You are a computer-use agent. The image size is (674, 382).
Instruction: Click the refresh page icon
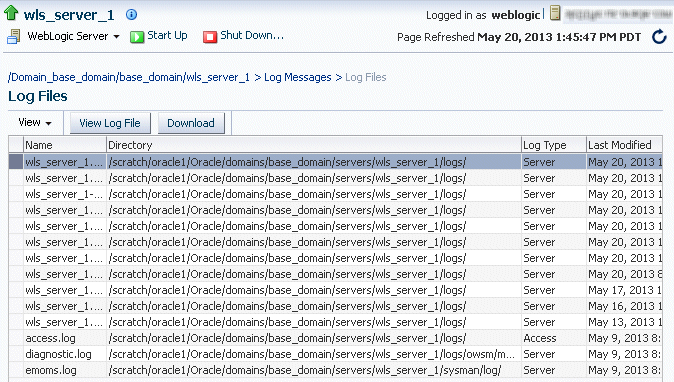pos(659,37)
